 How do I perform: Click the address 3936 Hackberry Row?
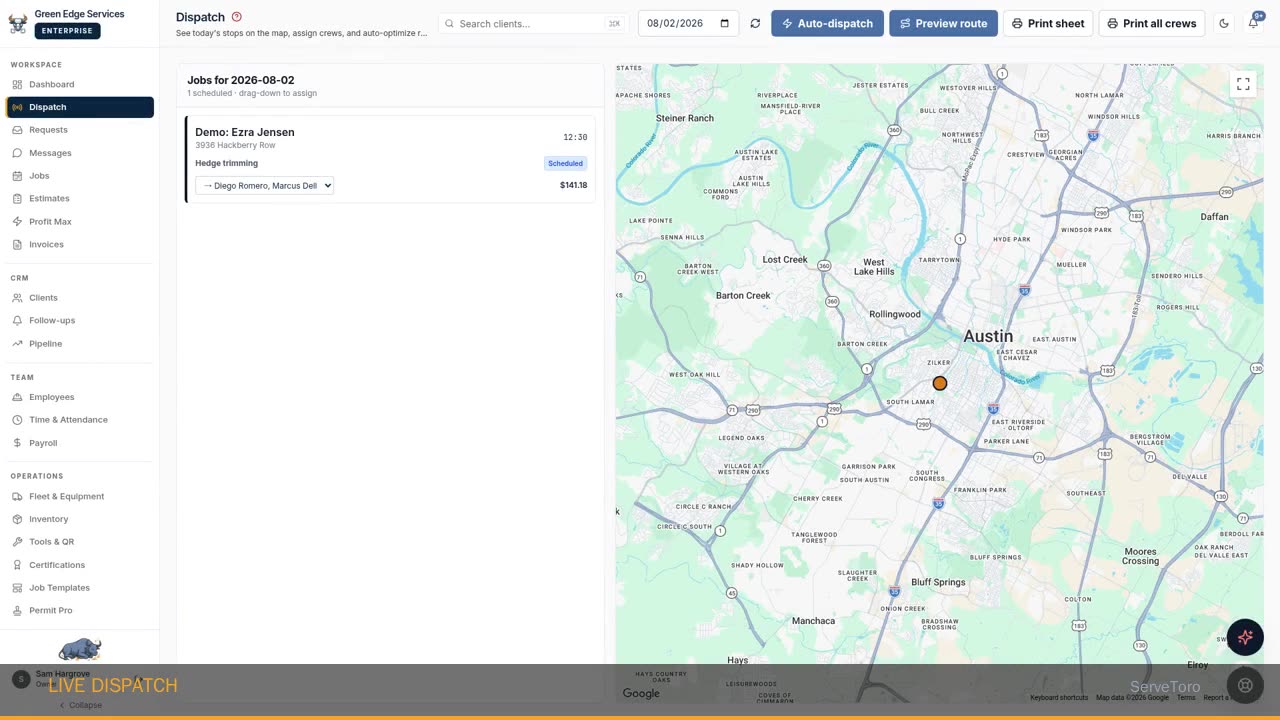(235, 145)
